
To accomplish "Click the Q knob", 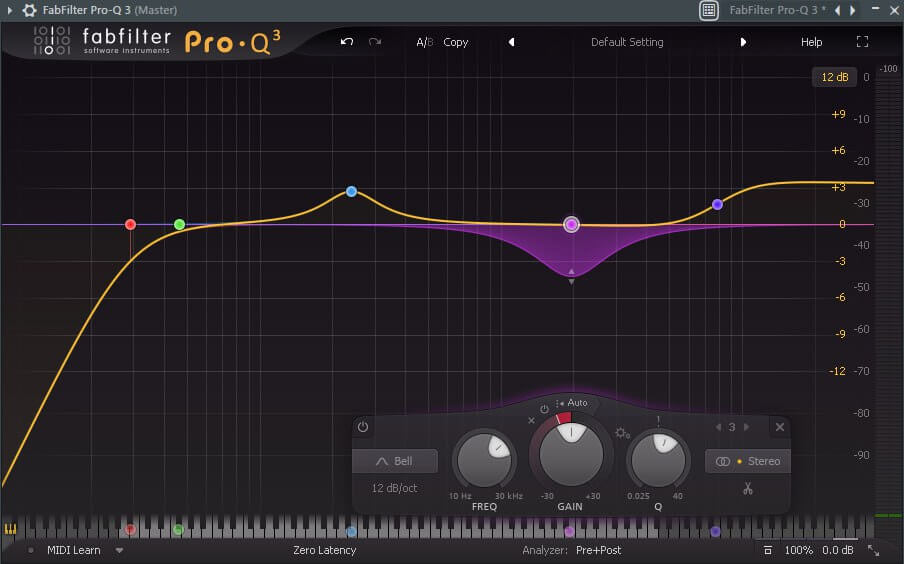I will click(658, 460).
